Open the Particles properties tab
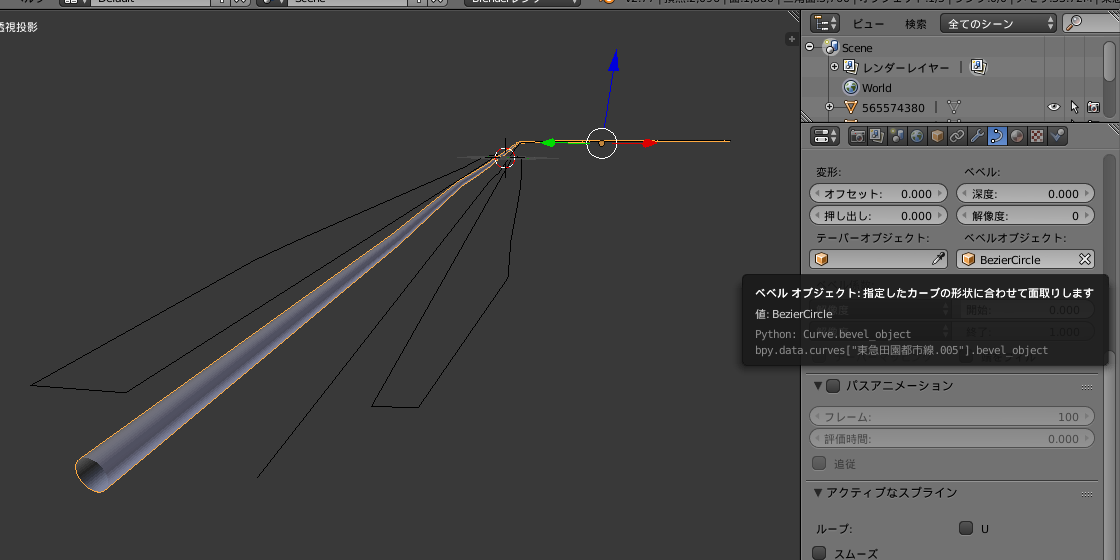The height and width of the screenshot is (560, 1120). coord(1057,136)
